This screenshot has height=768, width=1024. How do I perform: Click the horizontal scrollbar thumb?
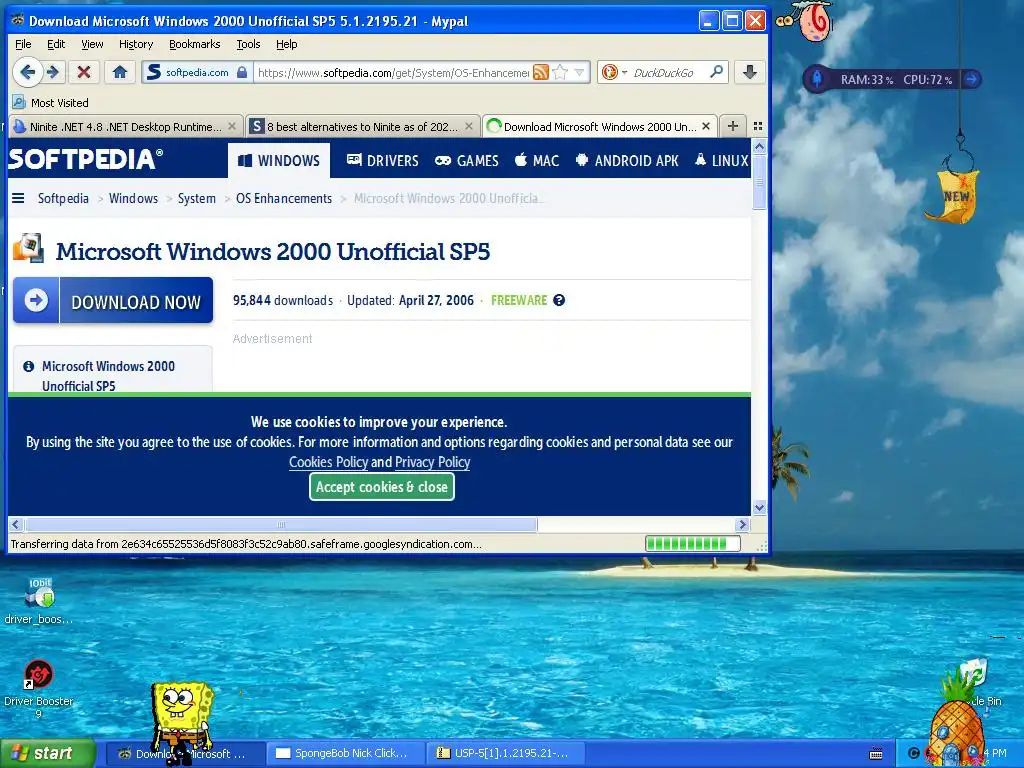pyautogui.click(x=281, y=524)
